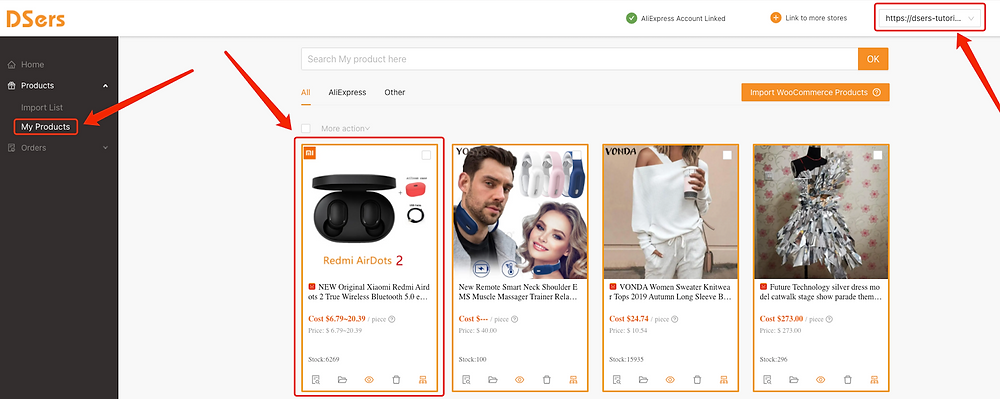Screen dimensions: 1000x399
Task: Check the silver dress product checkbox
Action: (878, 155)
